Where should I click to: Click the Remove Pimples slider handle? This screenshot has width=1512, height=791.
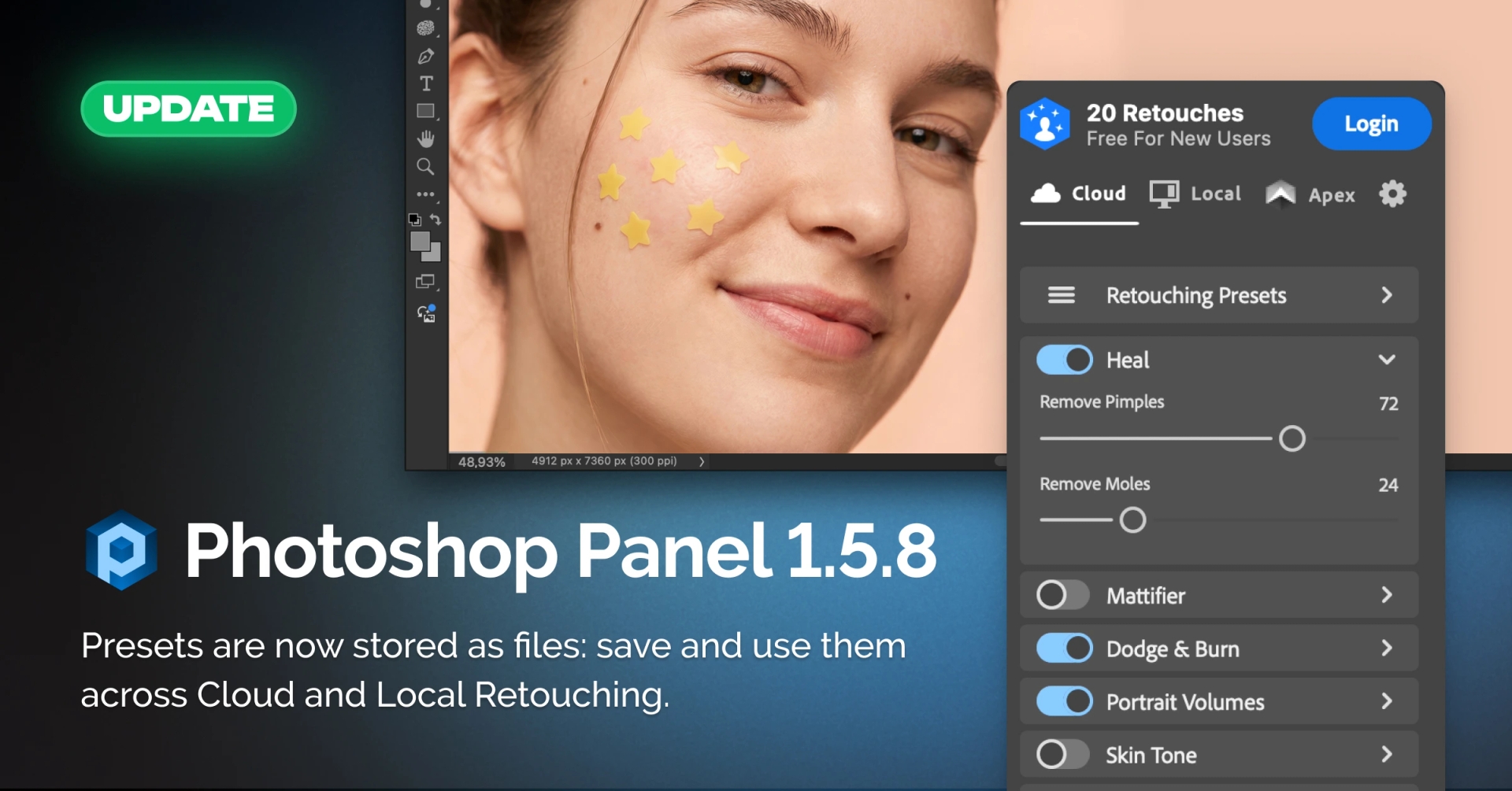[x=1291, y=438]
